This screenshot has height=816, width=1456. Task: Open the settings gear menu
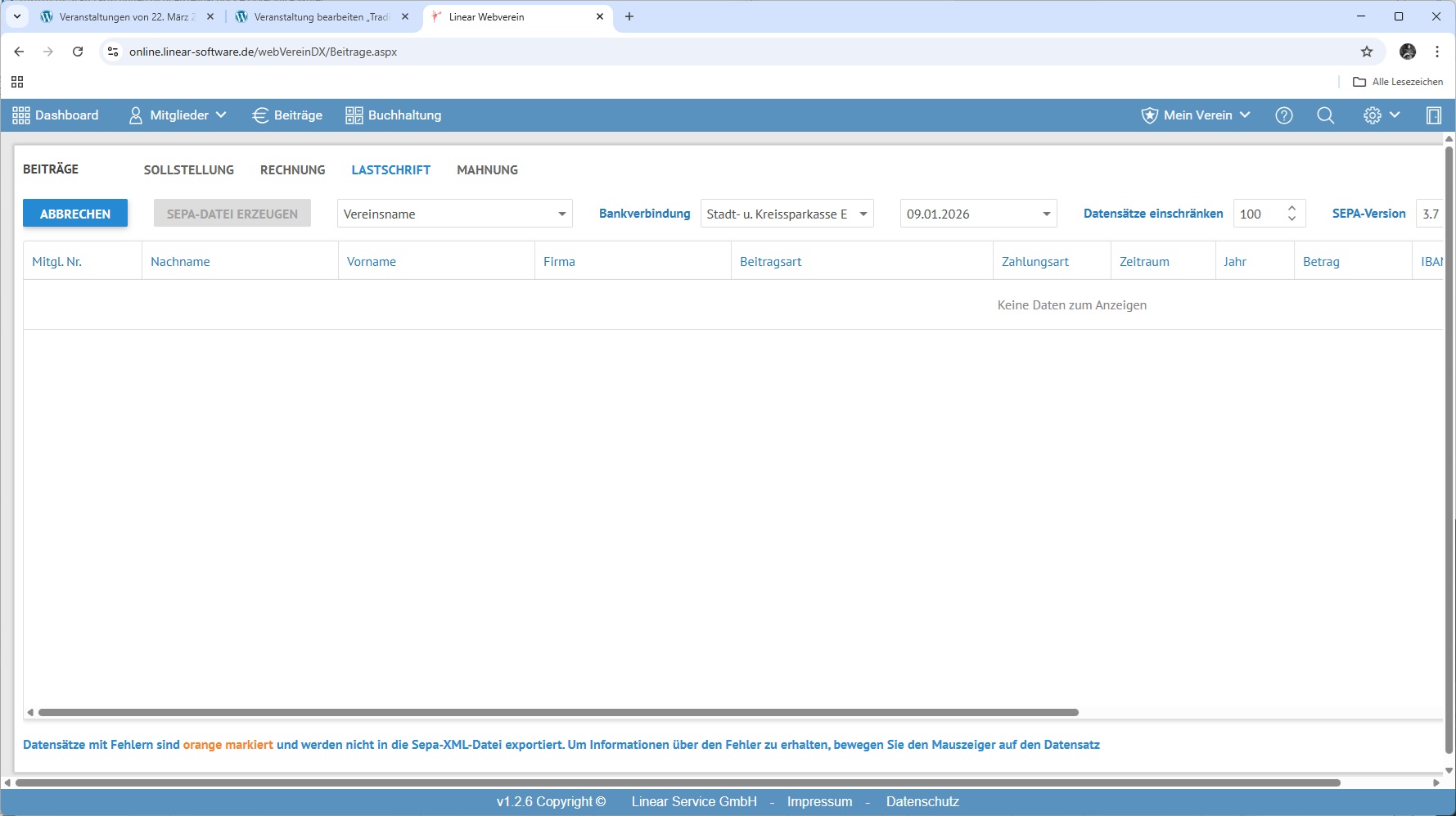pos(1381,115)
